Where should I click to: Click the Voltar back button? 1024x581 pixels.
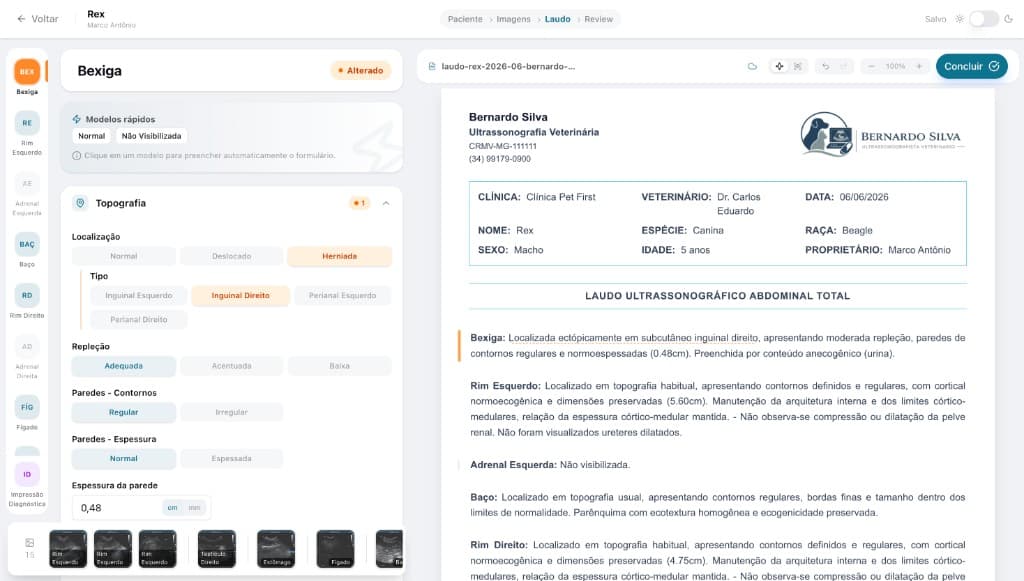pyautogui.click(x=37, y=19)
